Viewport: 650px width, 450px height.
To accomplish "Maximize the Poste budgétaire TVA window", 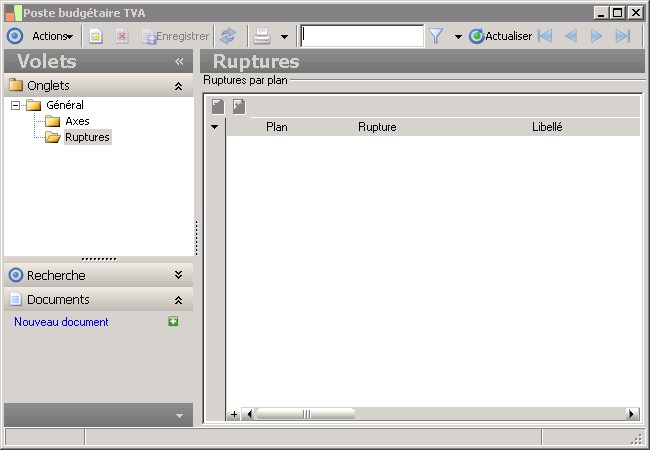I will tap(618, 13).
